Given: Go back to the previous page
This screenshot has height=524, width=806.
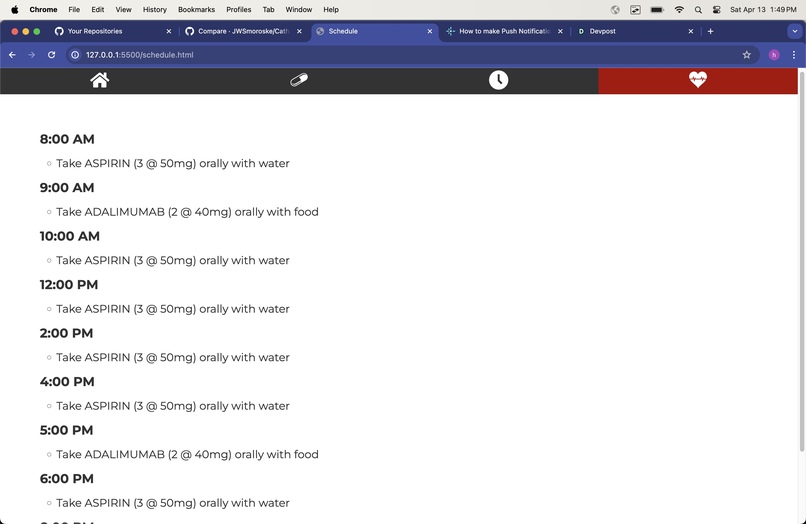Looking at the screenshot, I should [x=12, y=55].
